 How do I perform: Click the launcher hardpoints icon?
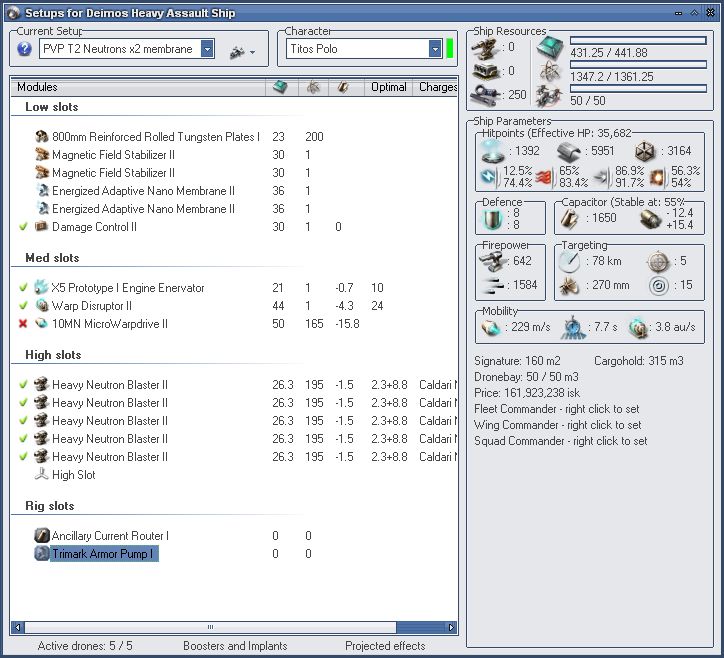[486, 72]
